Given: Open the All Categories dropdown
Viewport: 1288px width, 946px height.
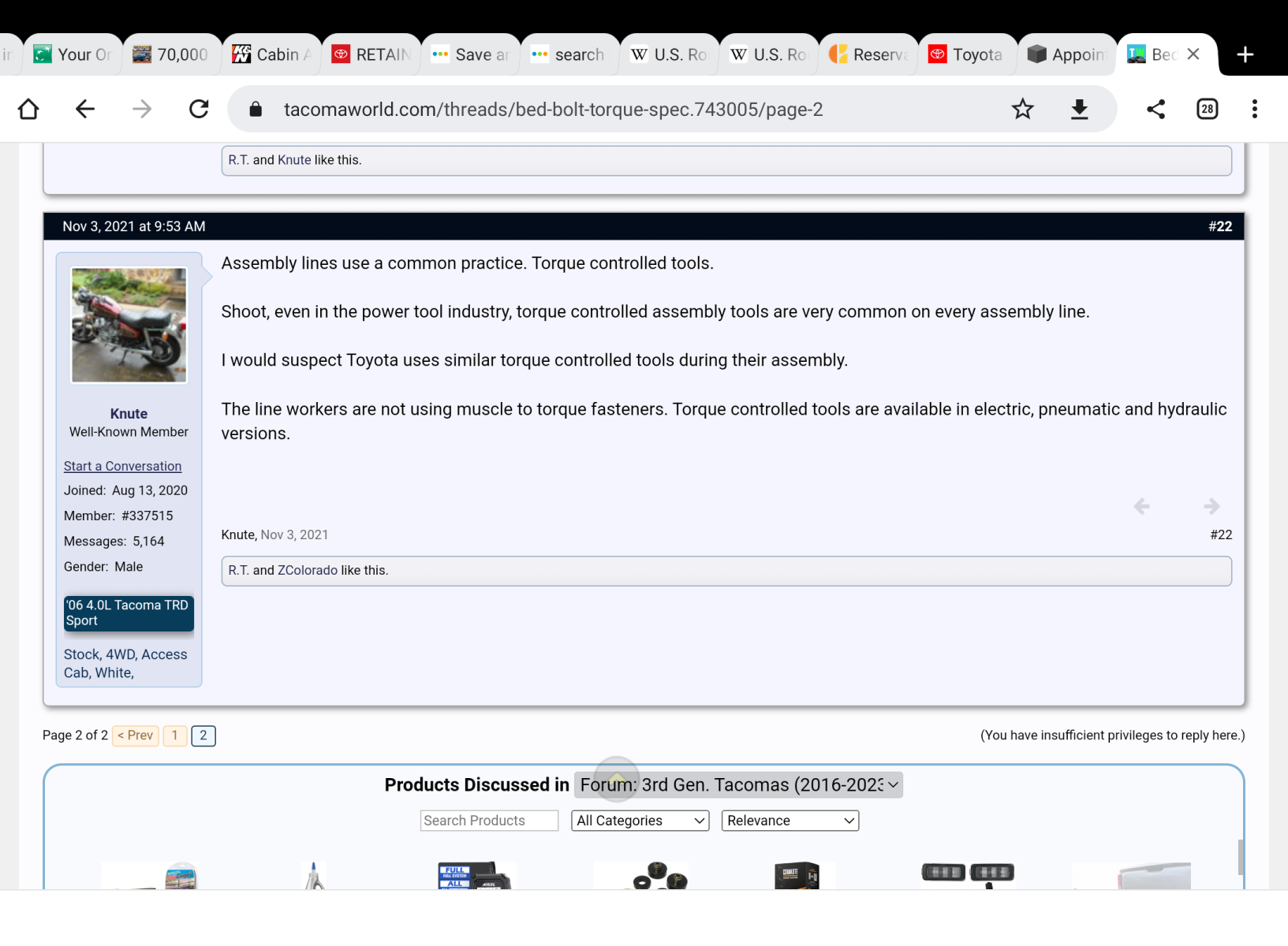Looking at the screenshot, I should (640, 821).
